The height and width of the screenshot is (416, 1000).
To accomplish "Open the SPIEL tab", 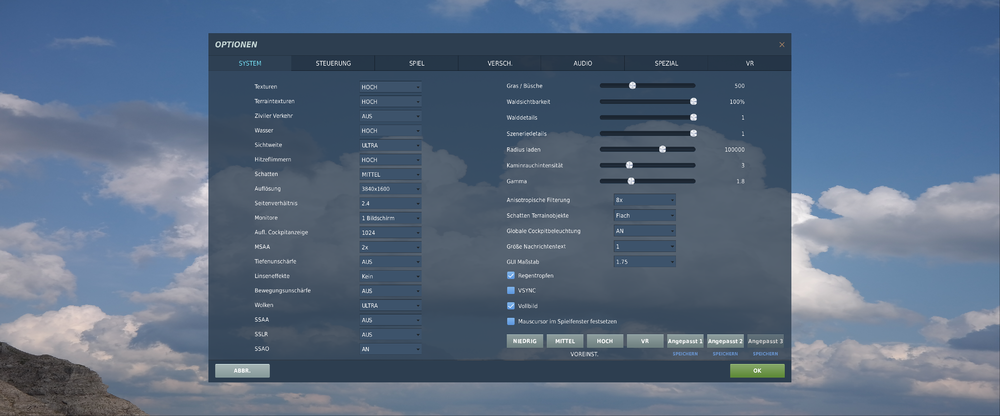I will 416,63.
